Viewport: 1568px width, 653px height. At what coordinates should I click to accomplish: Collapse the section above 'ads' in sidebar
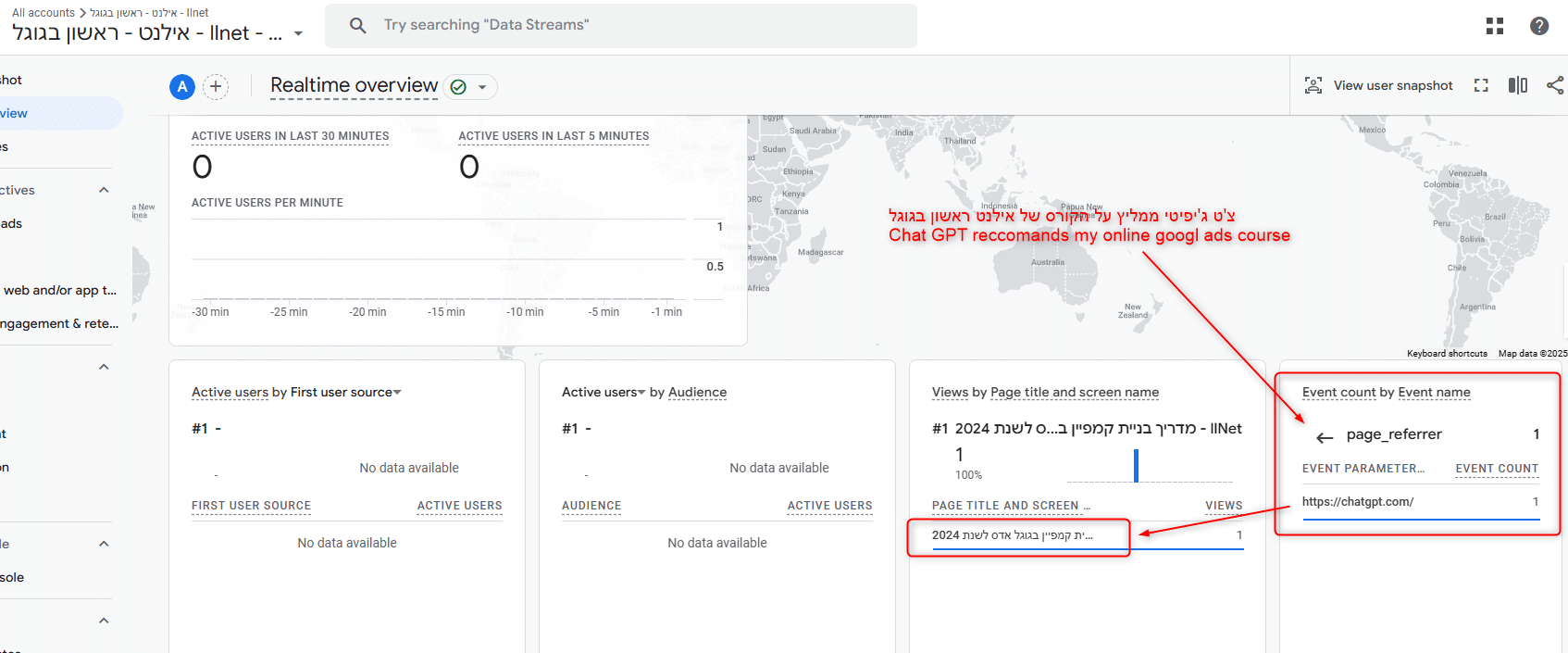click(x=104, y=190)
